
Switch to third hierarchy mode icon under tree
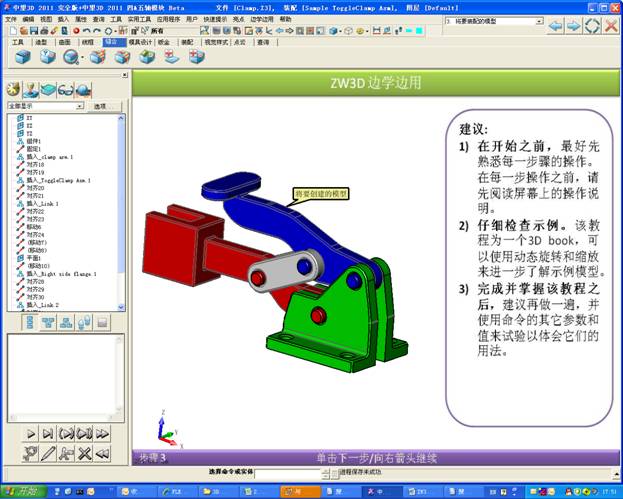coord(66,323)
